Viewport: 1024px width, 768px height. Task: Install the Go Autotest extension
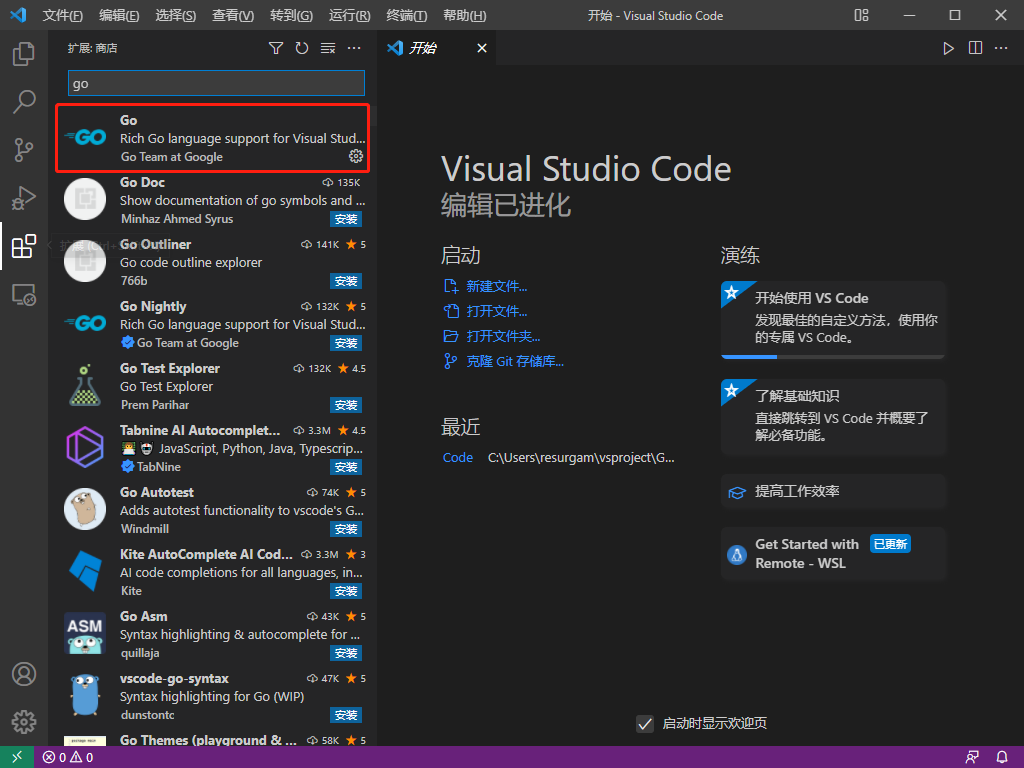click(x=346, y=530)
